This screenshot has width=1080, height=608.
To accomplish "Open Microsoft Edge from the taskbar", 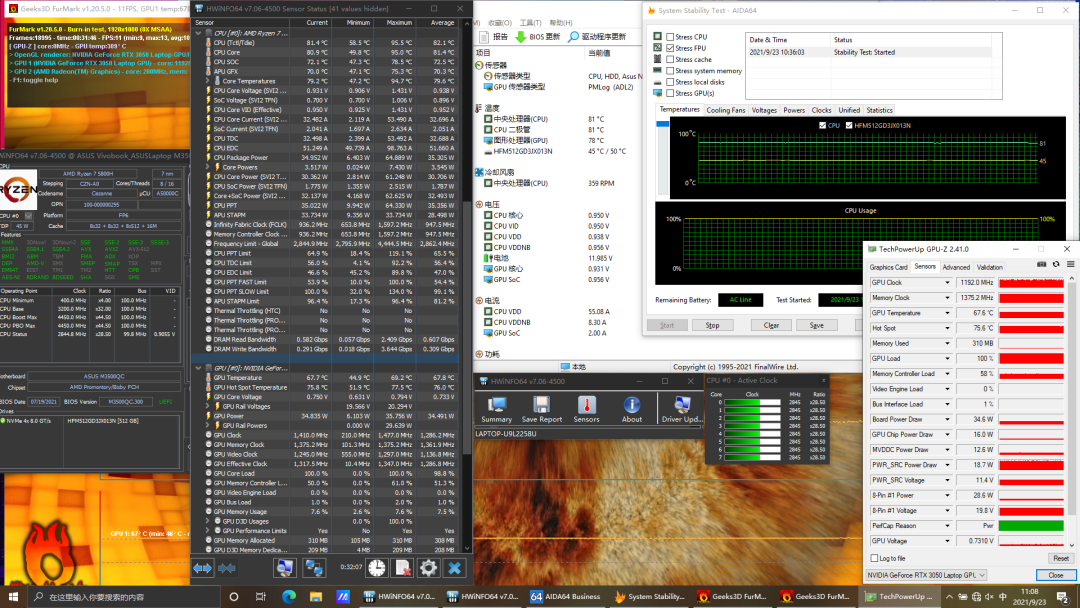I will (x=290, y=597).
